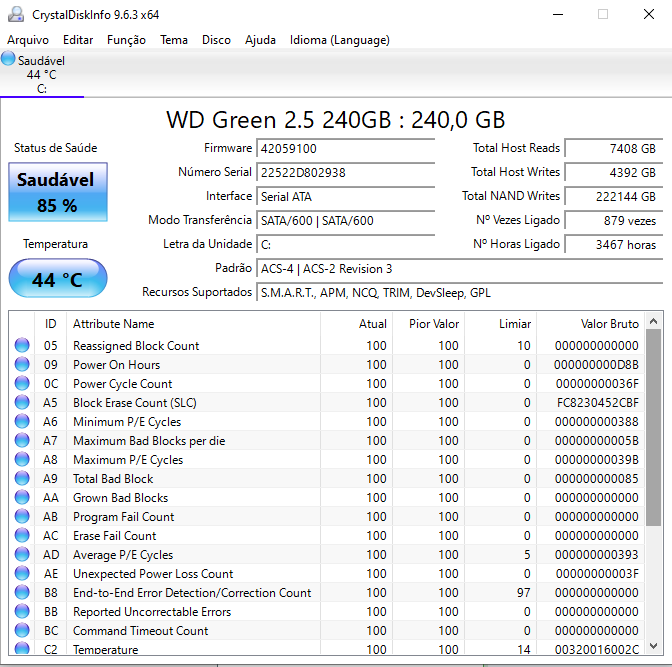Click Limiar value 10 in Reassigned Block row
The image size is (672, 667).
click(x=524, y=346)
